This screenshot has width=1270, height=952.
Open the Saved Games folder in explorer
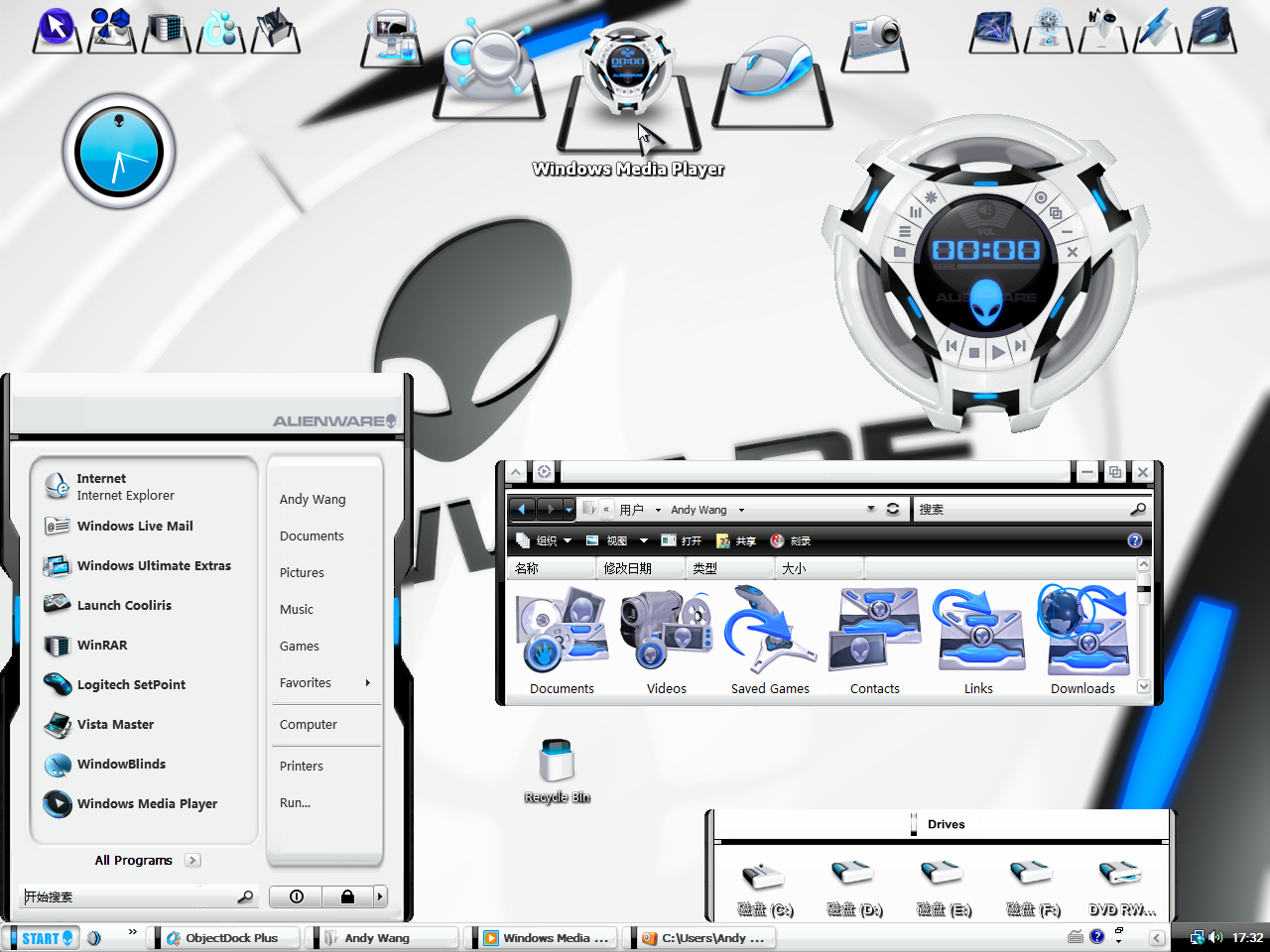[770, 641]
